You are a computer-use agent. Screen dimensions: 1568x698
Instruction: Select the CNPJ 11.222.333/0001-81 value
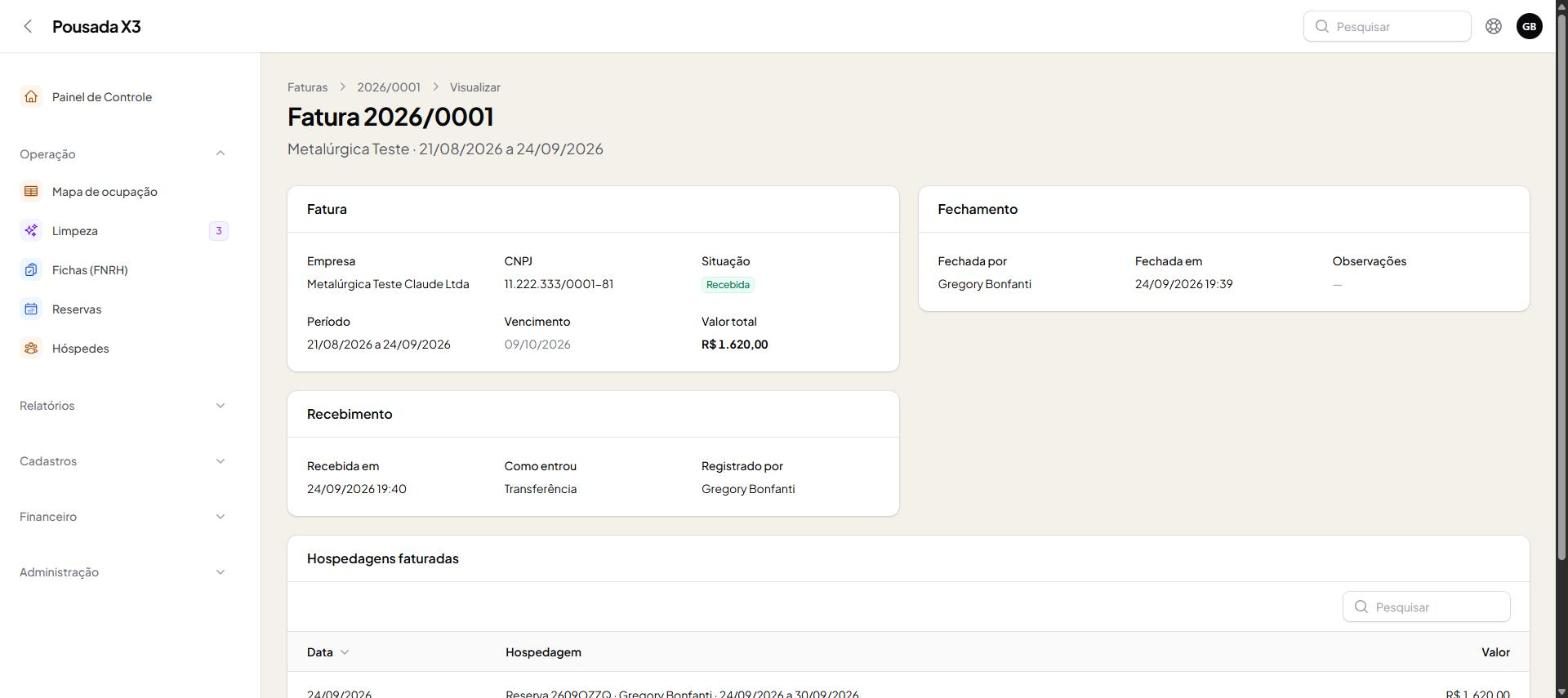559,284
